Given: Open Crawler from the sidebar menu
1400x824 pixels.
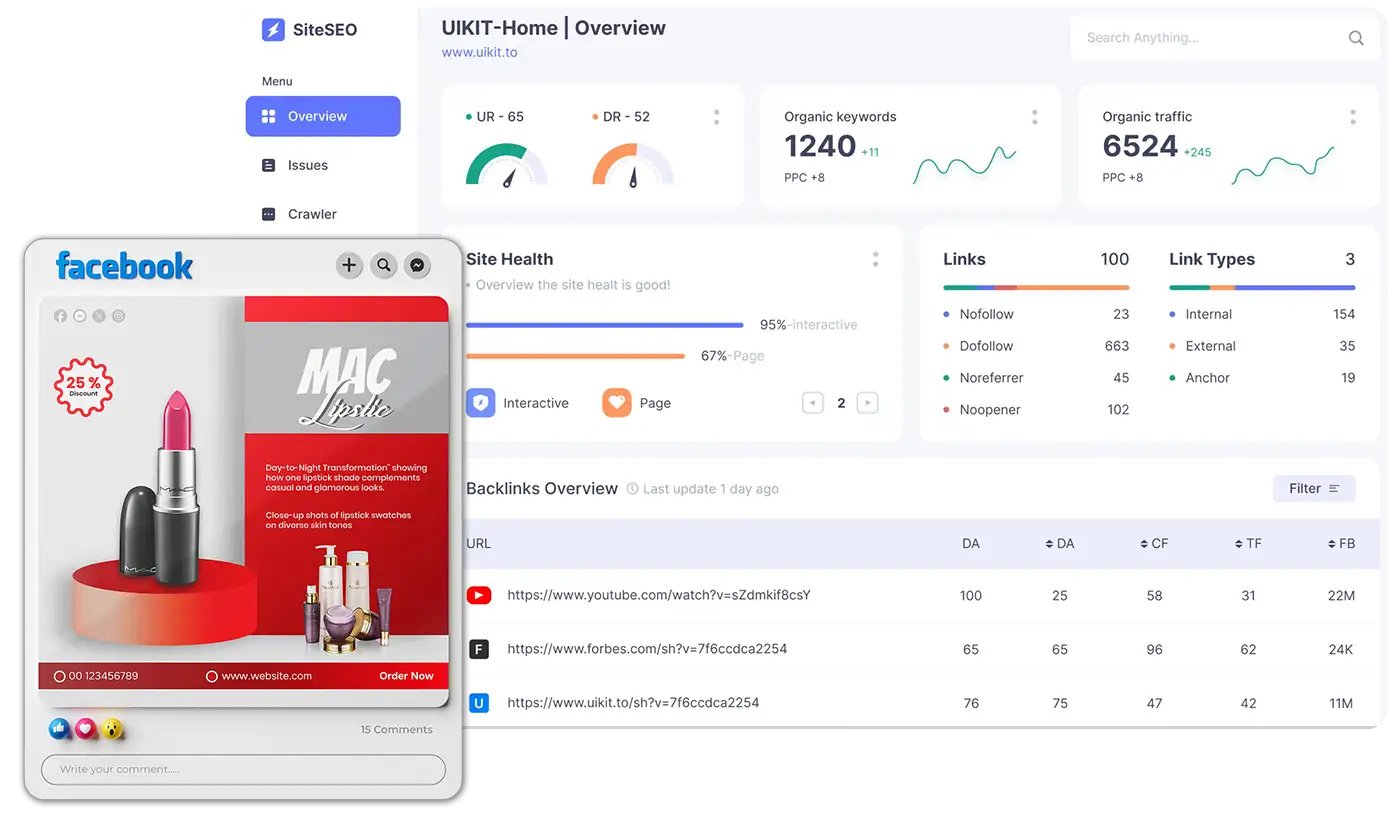Looking at the screenshot, I should tap(311, 214).
